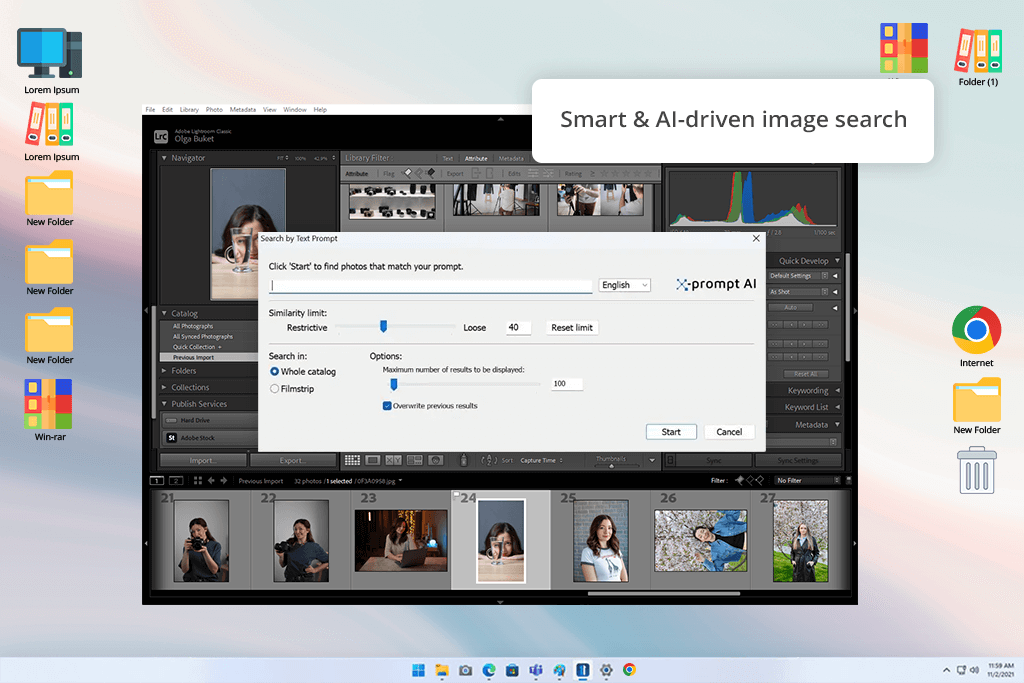Click picked flag filter in Library Filter
The image size is (1024, 683).
point(408,174)
